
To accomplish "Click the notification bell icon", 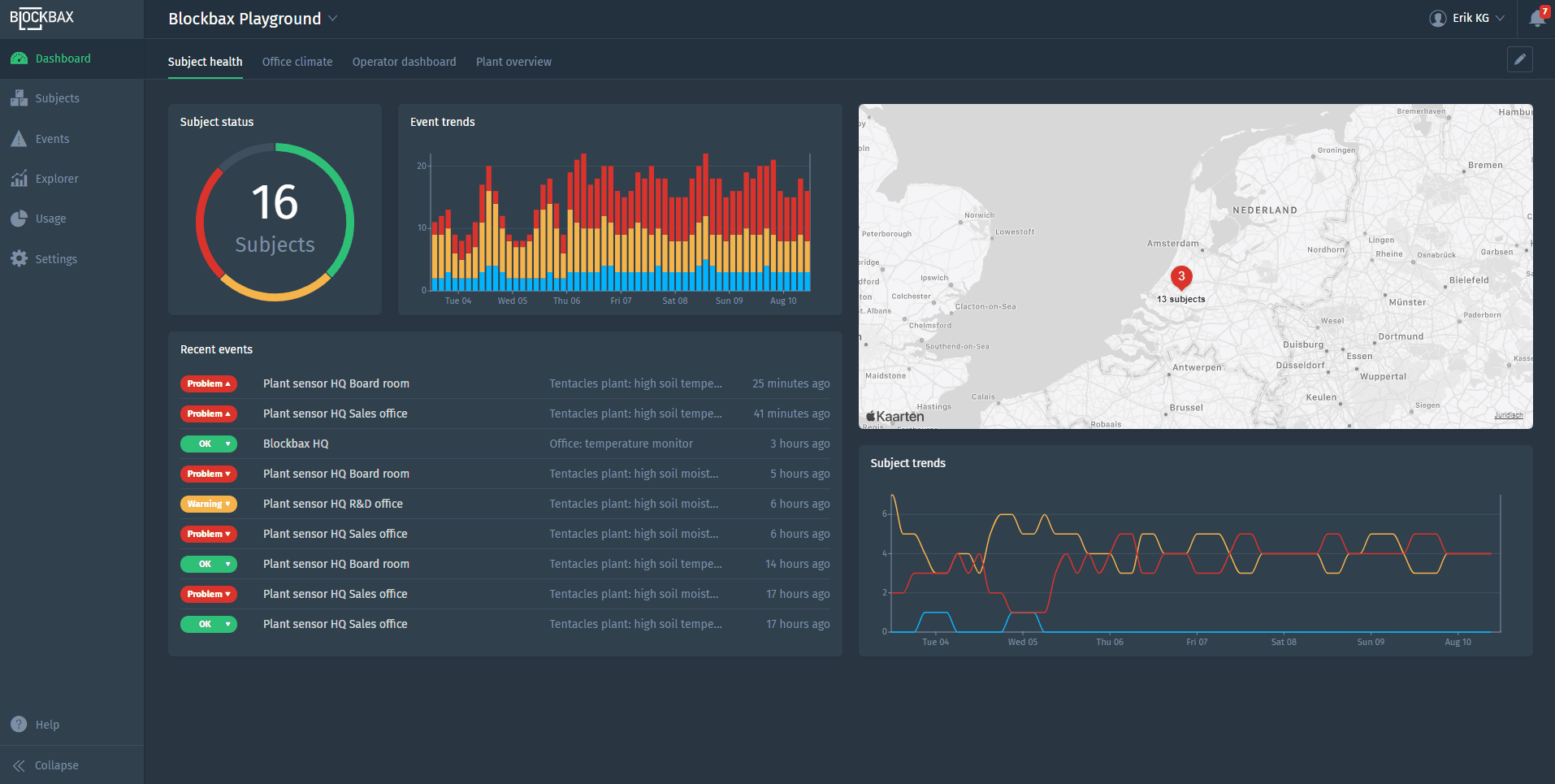I will (x=1536, y=18).
